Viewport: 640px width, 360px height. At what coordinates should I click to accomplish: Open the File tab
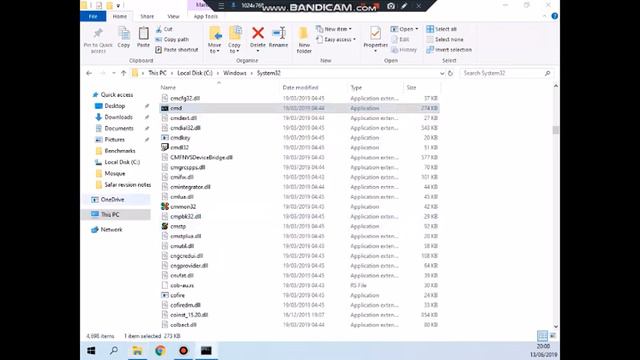(93, 16)
